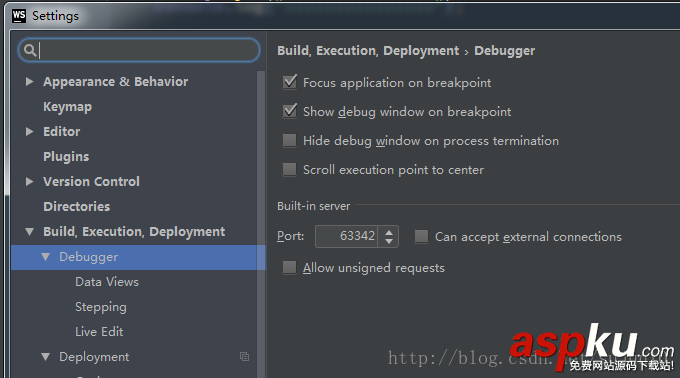Image resolution: width=680 pixels, height=378 pixels.
Task: Open the Keymap settings page
Action: [67, 107]
